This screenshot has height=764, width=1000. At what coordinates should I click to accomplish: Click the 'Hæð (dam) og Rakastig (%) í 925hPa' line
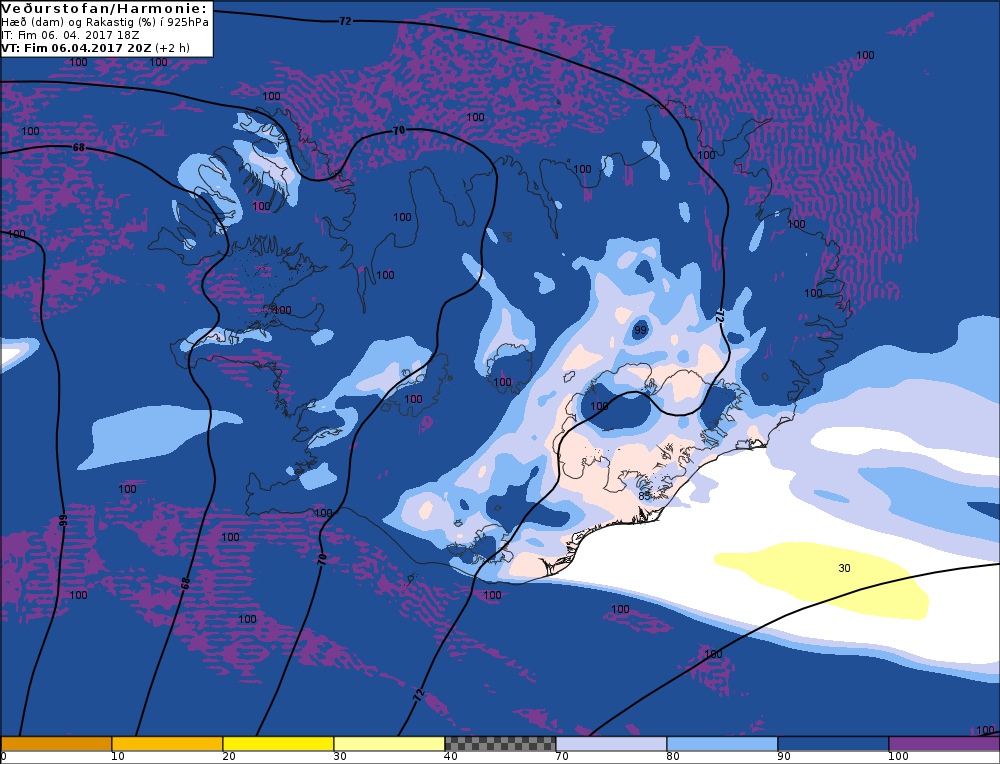[x=105, y=22]
